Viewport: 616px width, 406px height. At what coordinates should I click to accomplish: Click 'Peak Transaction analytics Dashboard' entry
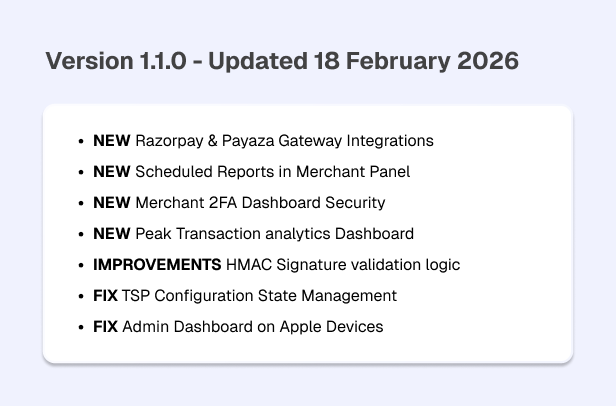tap(275, 234)
